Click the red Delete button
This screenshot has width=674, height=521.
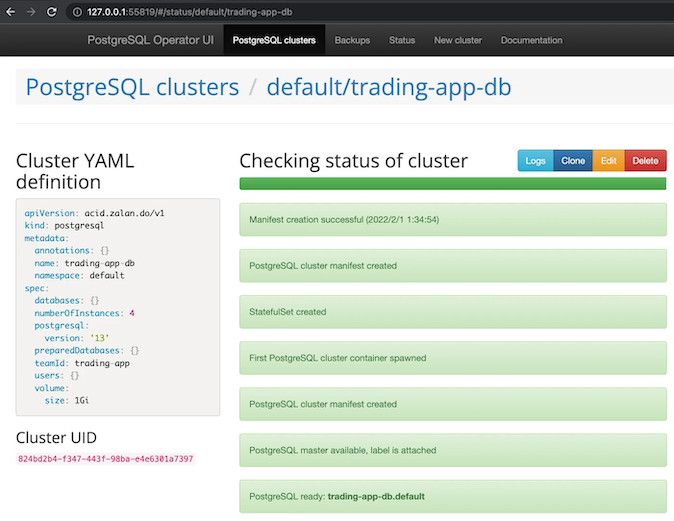[645, 160]
